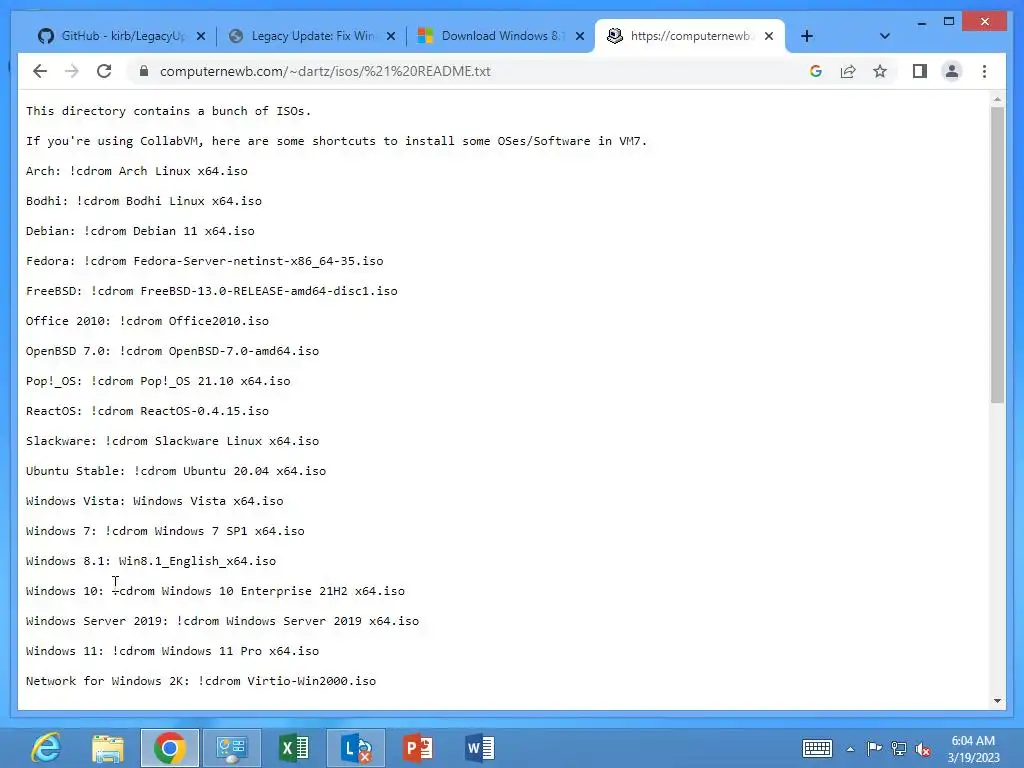Image resolution: width=1024 pixels, height=768 pixels.
Task: Click the forward navigation arrow
Action: point(72,71)
